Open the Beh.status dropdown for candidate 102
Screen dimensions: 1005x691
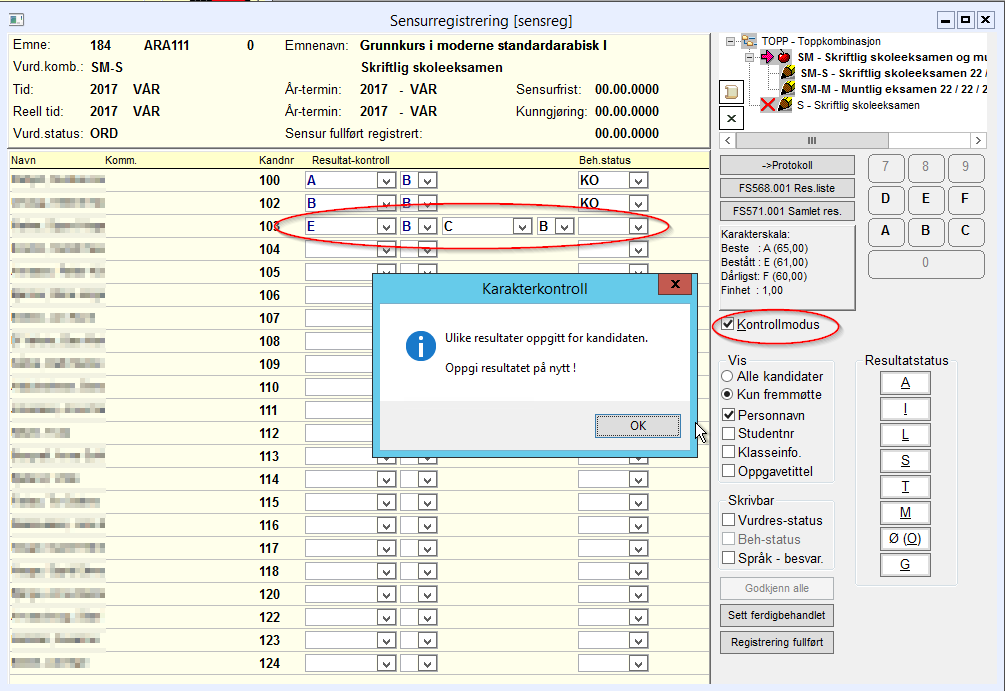638,204
